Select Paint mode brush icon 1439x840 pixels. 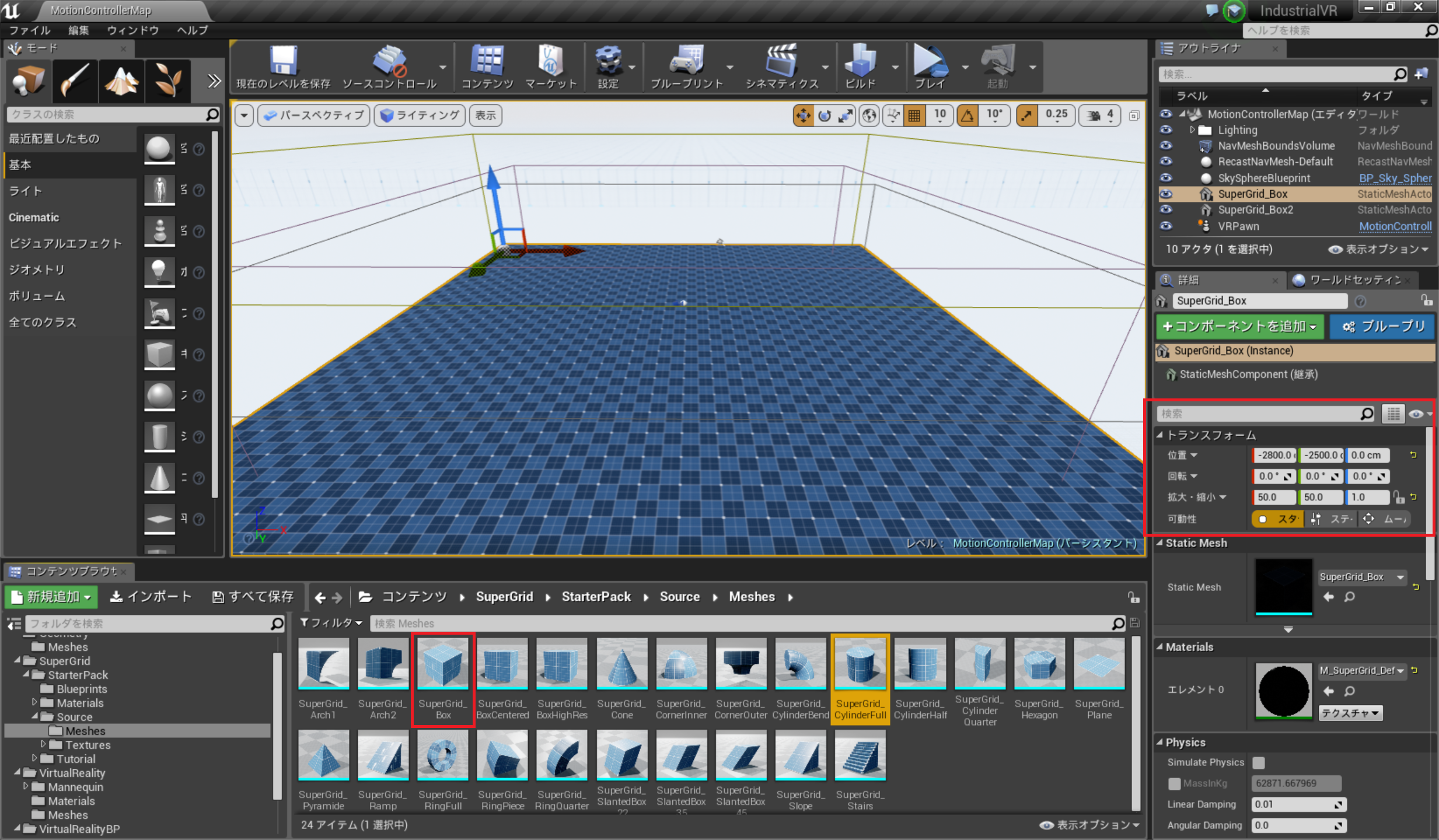pos(75,80)
